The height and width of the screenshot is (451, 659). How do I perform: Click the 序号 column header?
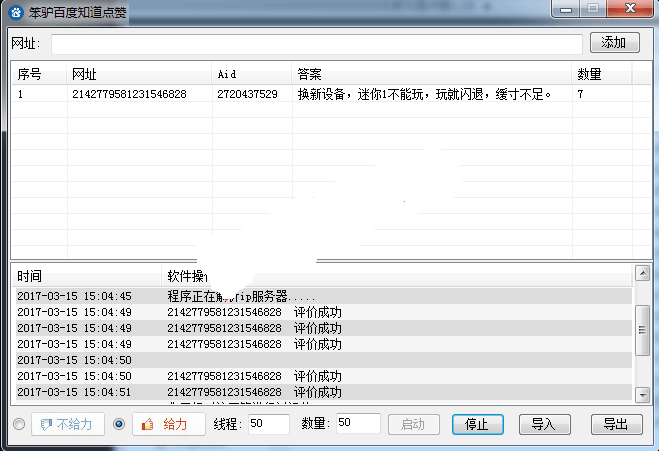39,74
